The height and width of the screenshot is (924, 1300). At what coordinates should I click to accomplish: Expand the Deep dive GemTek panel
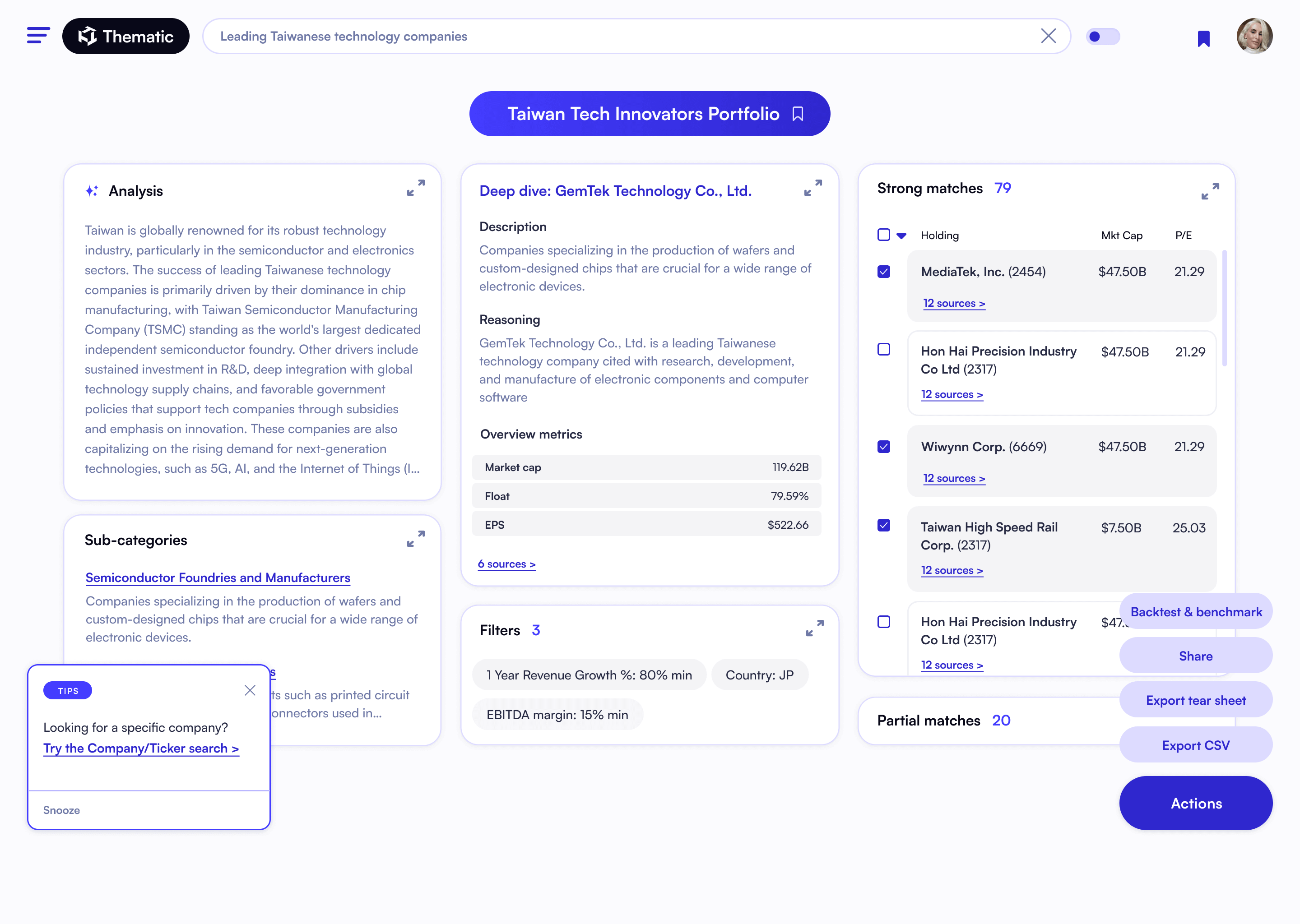813,188
